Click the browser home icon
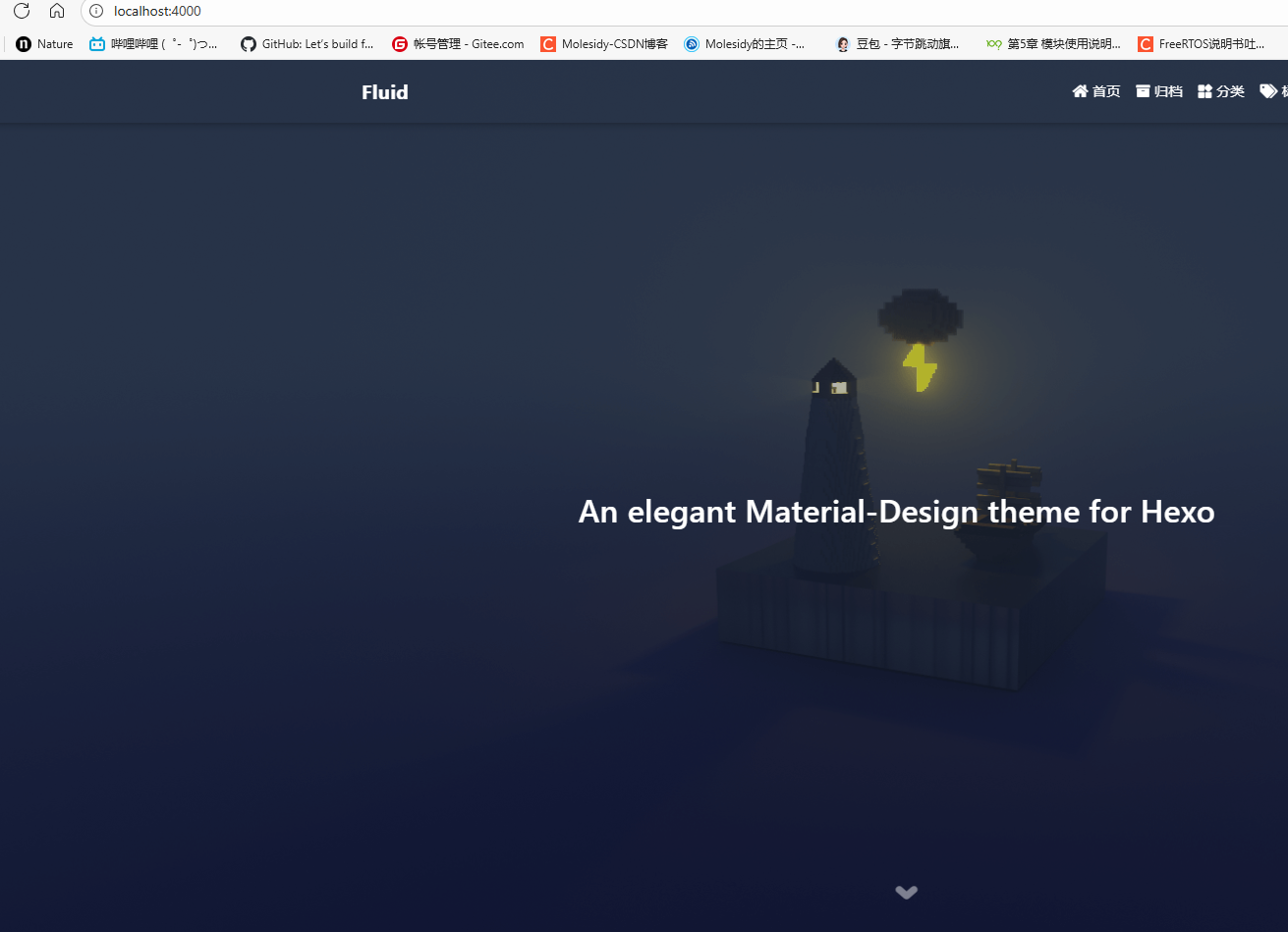The image size is (1288, 932). click(57, 11)
